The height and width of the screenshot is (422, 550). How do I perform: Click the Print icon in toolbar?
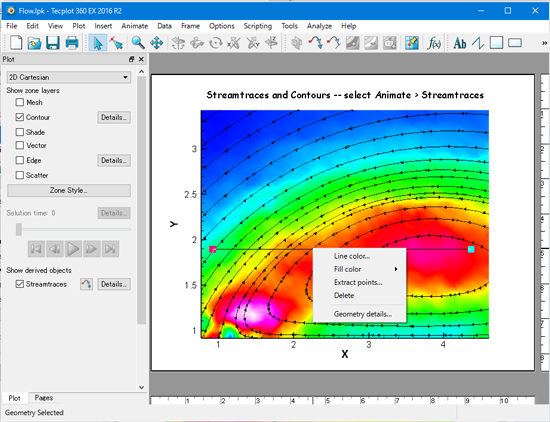72,43
